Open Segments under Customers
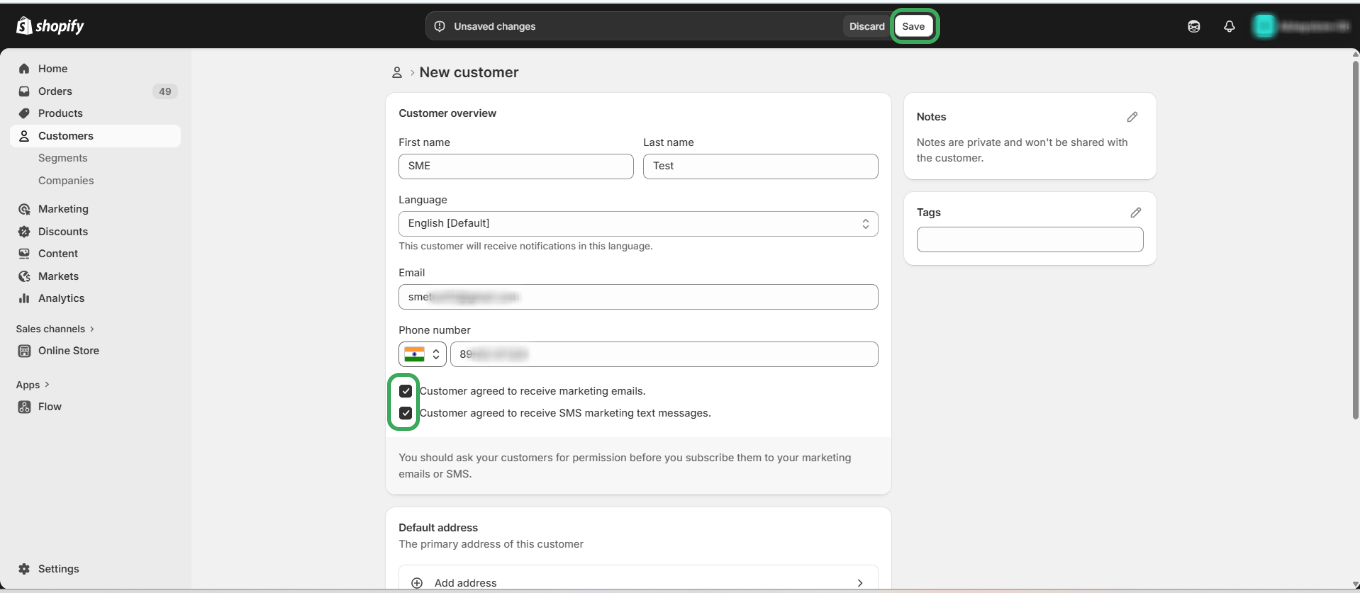The image size is (1360, 593). click(63, 158)
